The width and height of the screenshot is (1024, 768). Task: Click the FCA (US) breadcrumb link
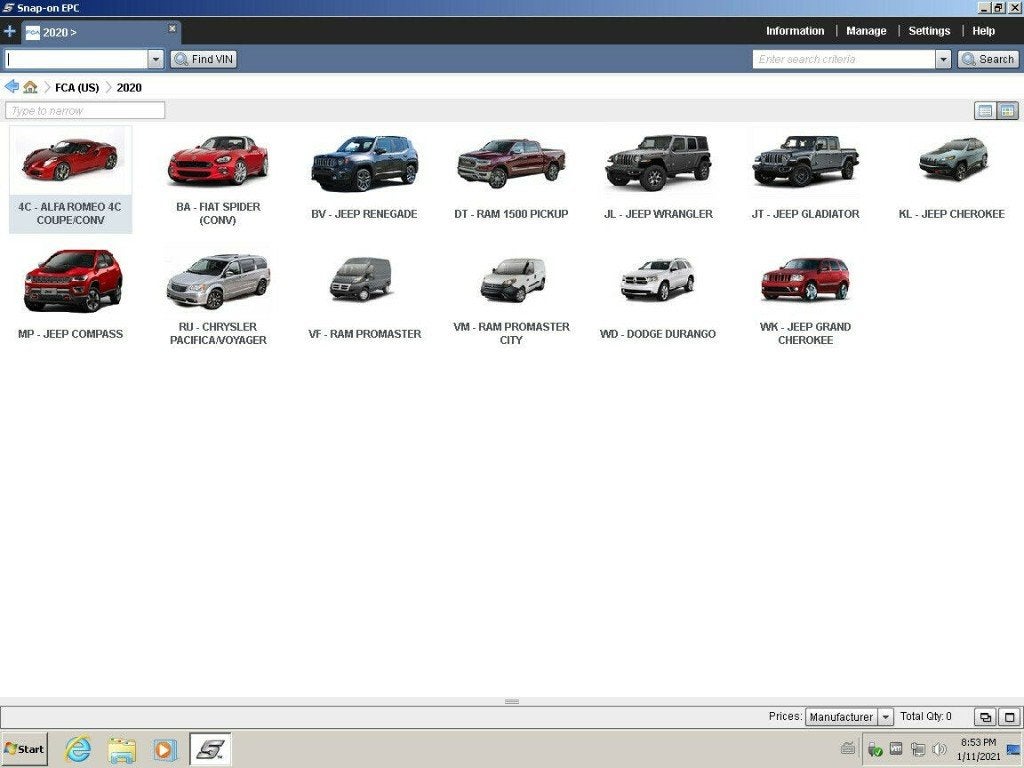click(x=77, y=88)
